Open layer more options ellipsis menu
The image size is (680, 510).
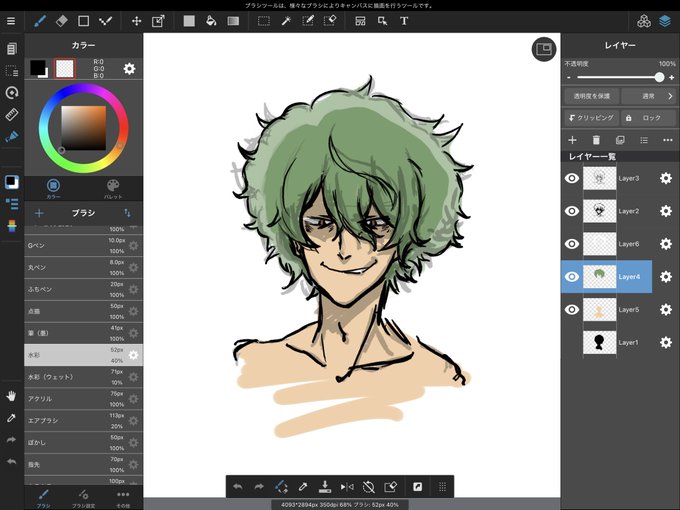tap(668, 140)
